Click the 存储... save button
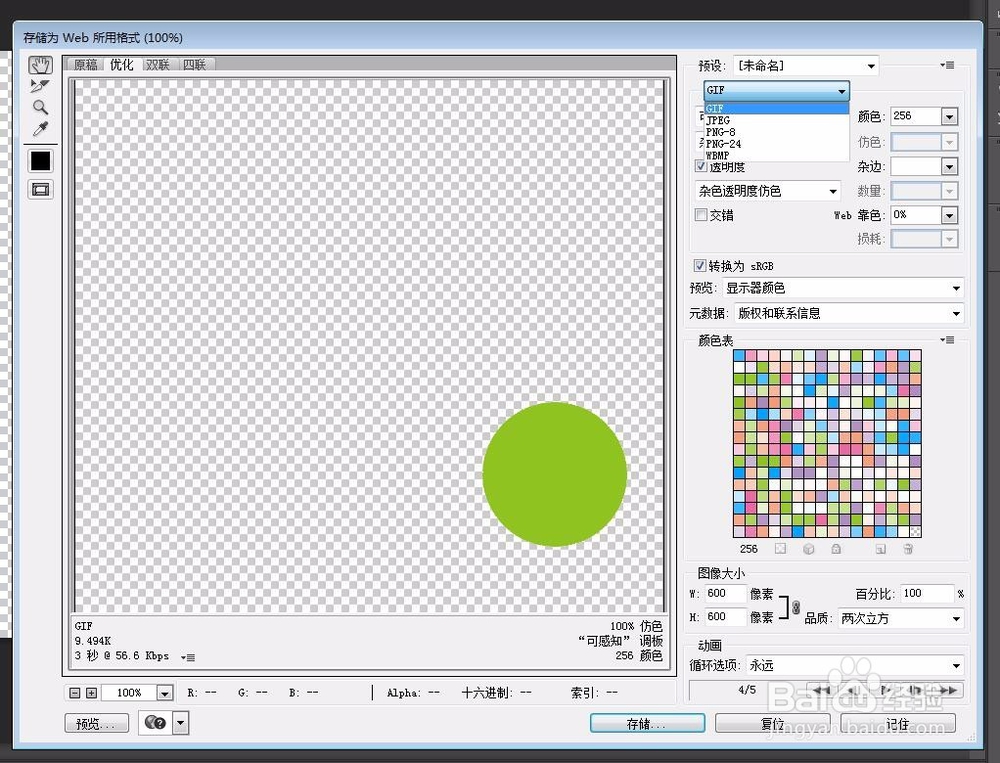 click(x=647, y=723)
